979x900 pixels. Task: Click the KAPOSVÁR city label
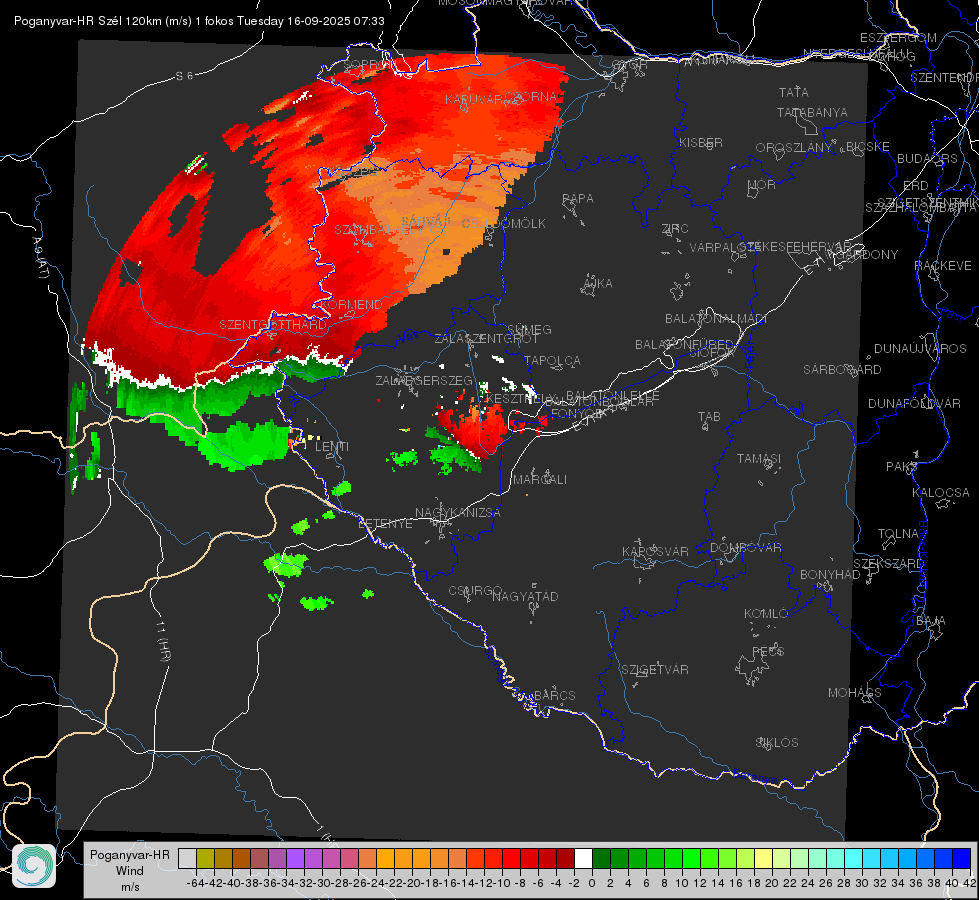(655, 551)
